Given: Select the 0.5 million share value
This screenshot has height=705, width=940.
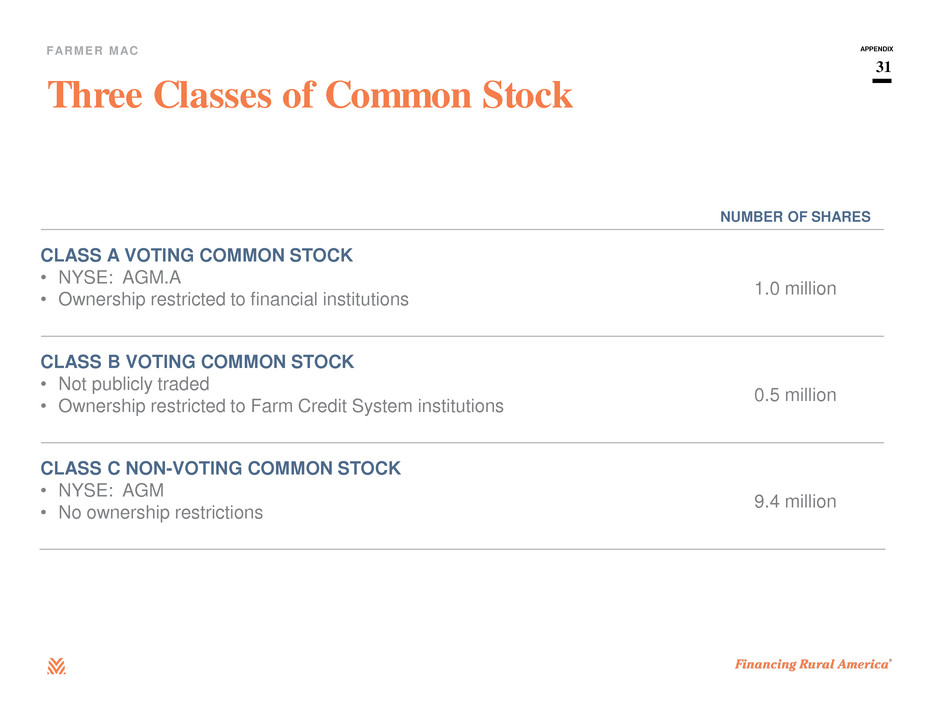Looking at the screenshot, I should [795, 395].
